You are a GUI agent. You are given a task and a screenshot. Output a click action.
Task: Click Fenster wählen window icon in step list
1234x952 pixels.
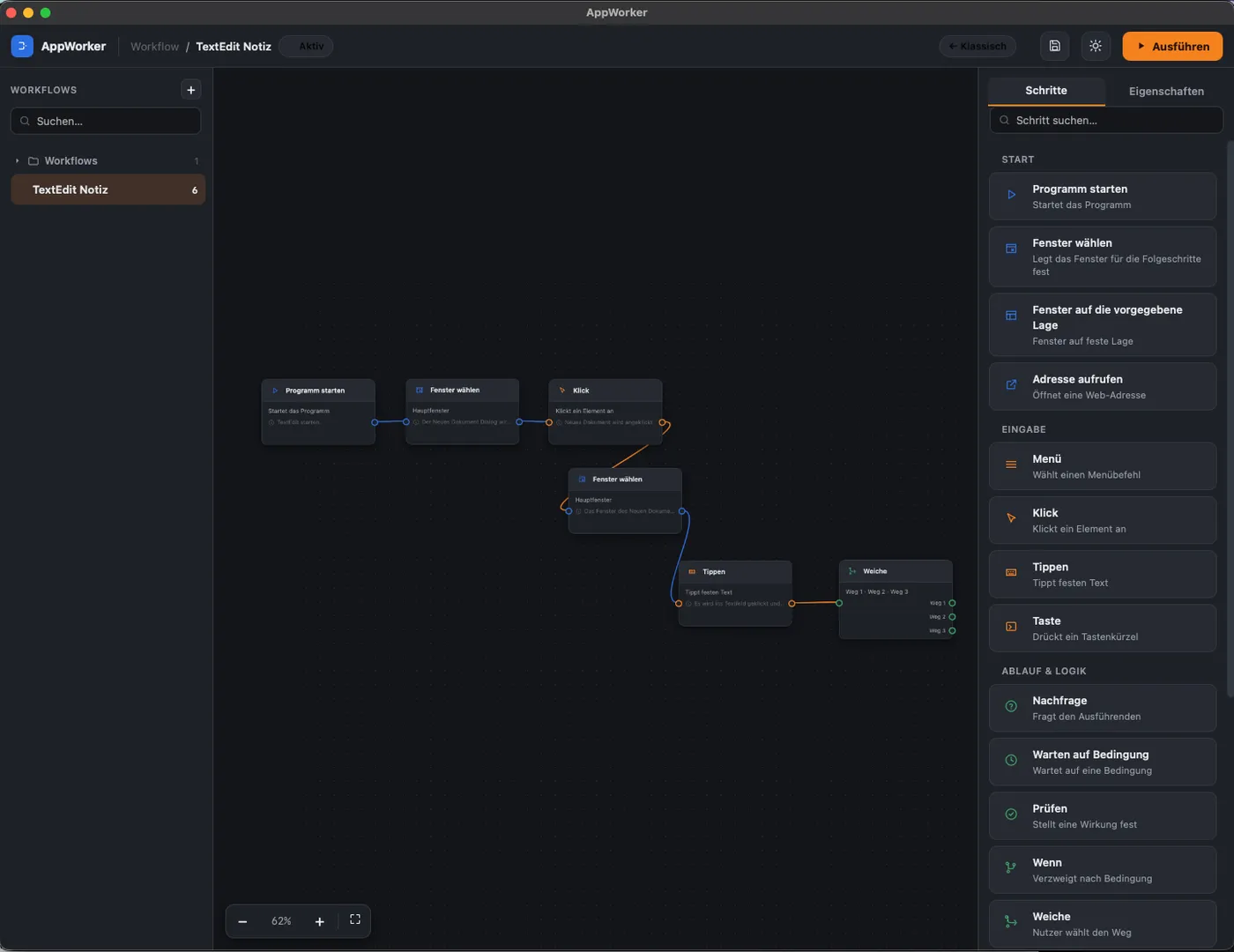click(1011, 249)
